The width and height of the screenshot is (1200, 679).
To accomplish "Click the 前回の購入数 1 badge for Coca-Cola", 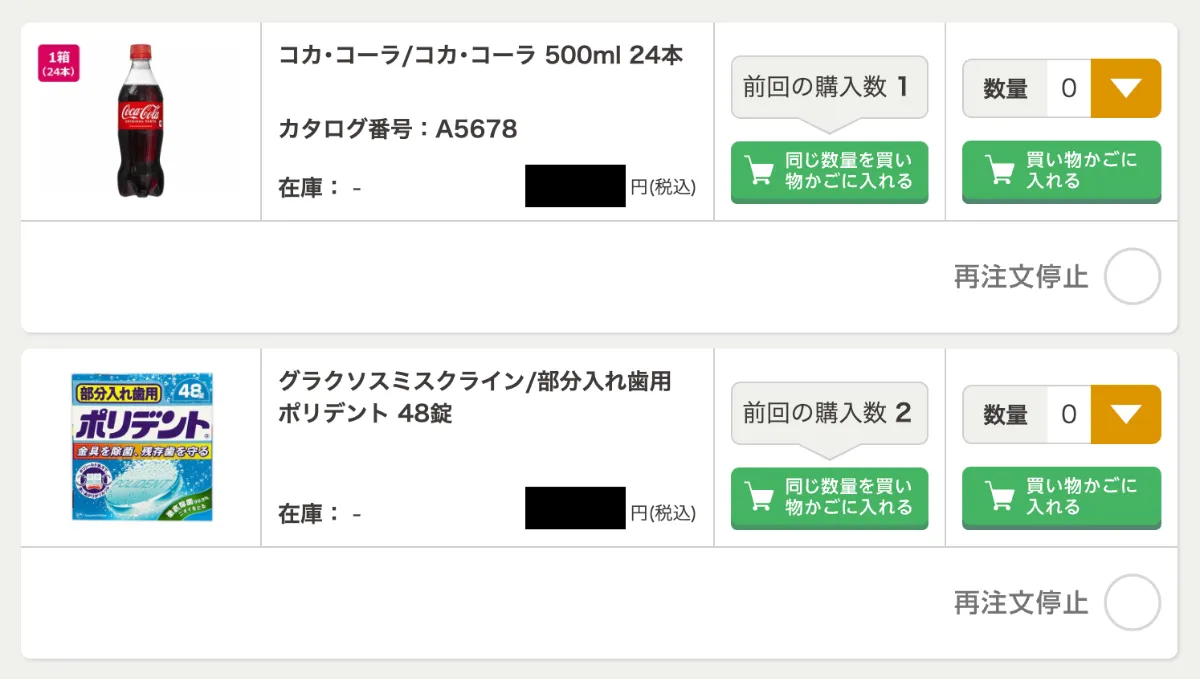I will point(829,86).
